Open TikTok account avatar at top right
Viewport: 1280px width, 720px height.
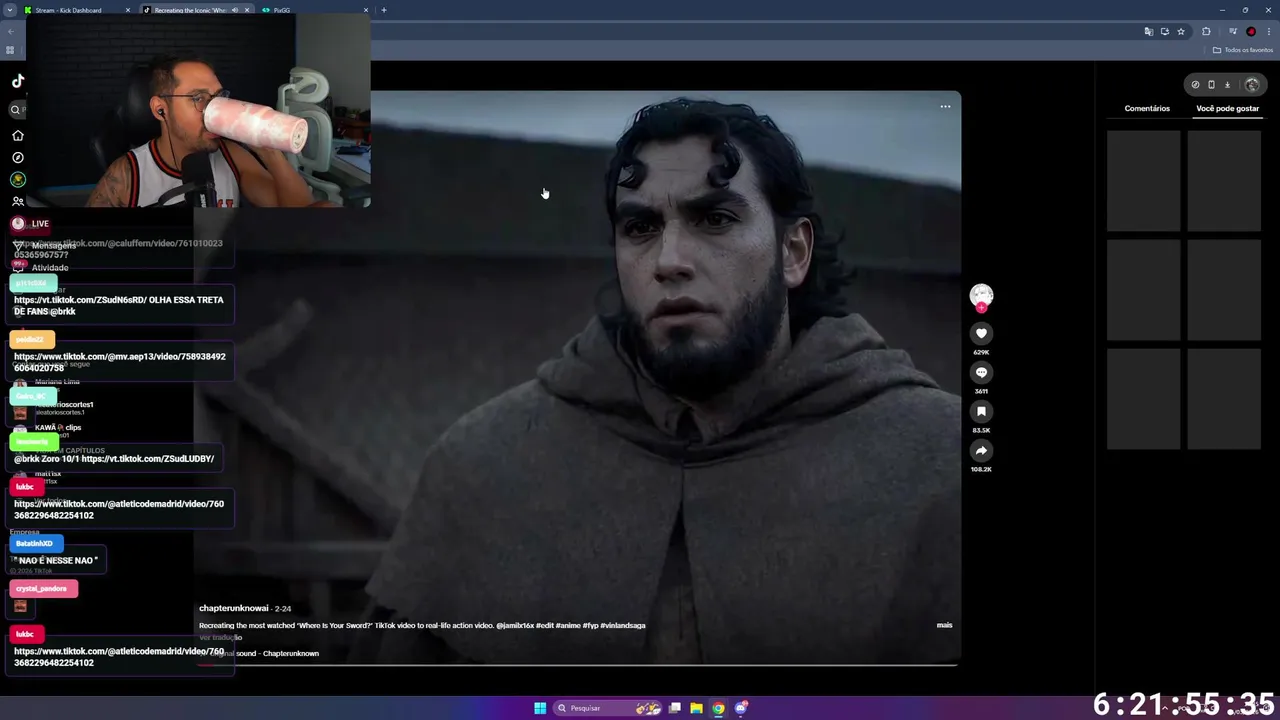1252,85
